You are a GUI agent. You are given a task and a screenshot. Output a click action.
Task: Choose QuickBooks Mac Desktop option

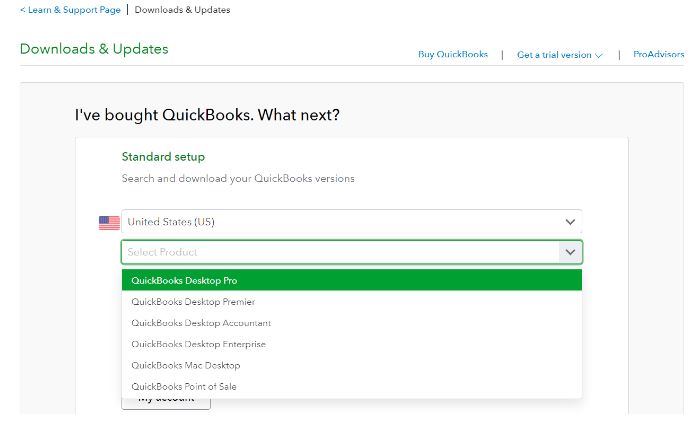[x=352, y=365]
